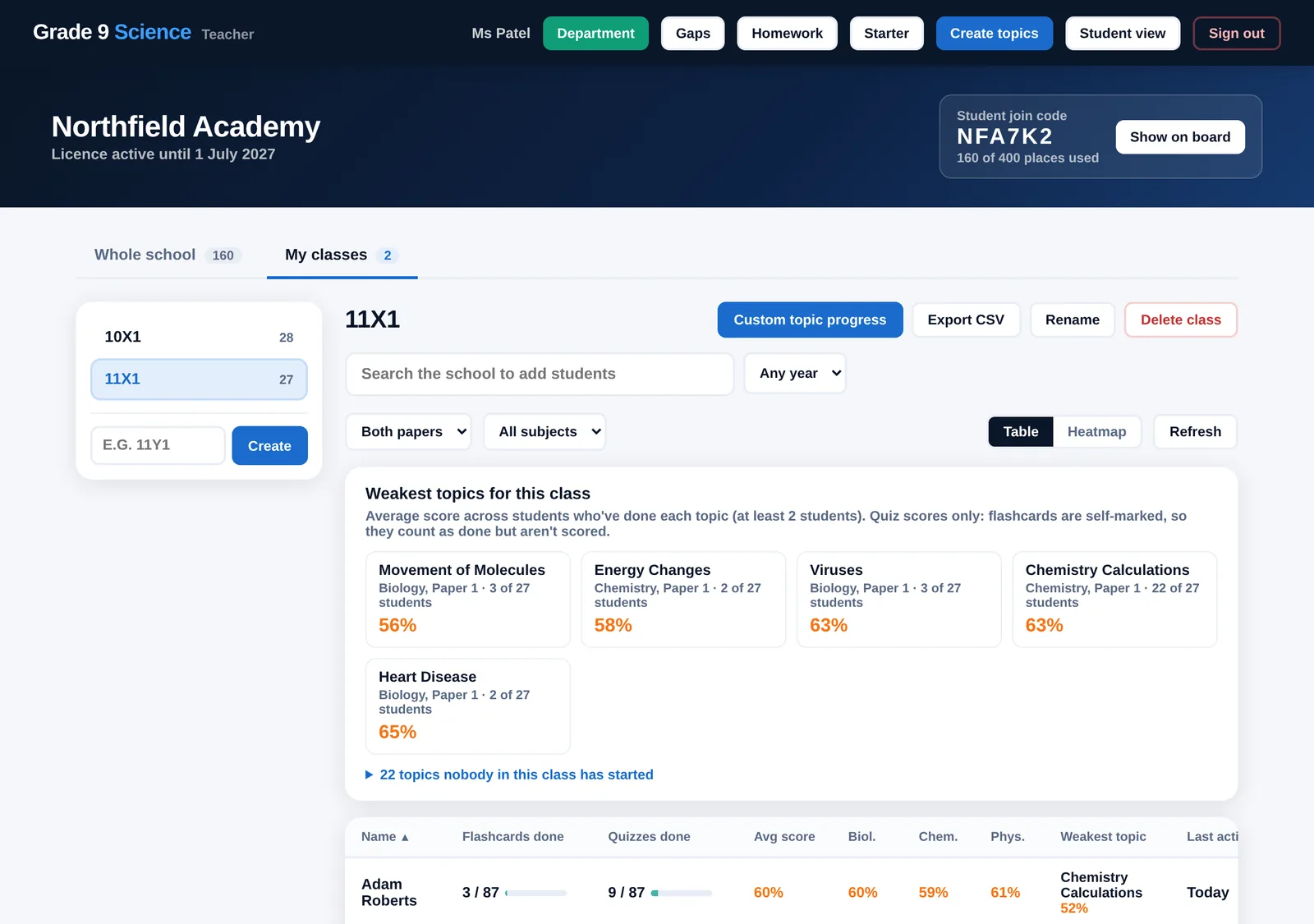Switch to Table view
The width and height of the screenshot is (1314, 924).
pyautogui.click(x=1020, y=432)
